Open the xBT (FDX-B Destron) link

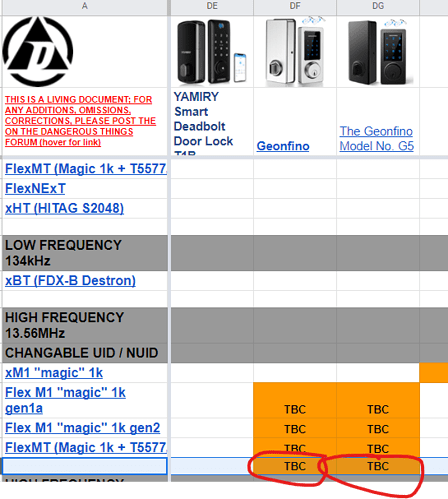point(70,281)
